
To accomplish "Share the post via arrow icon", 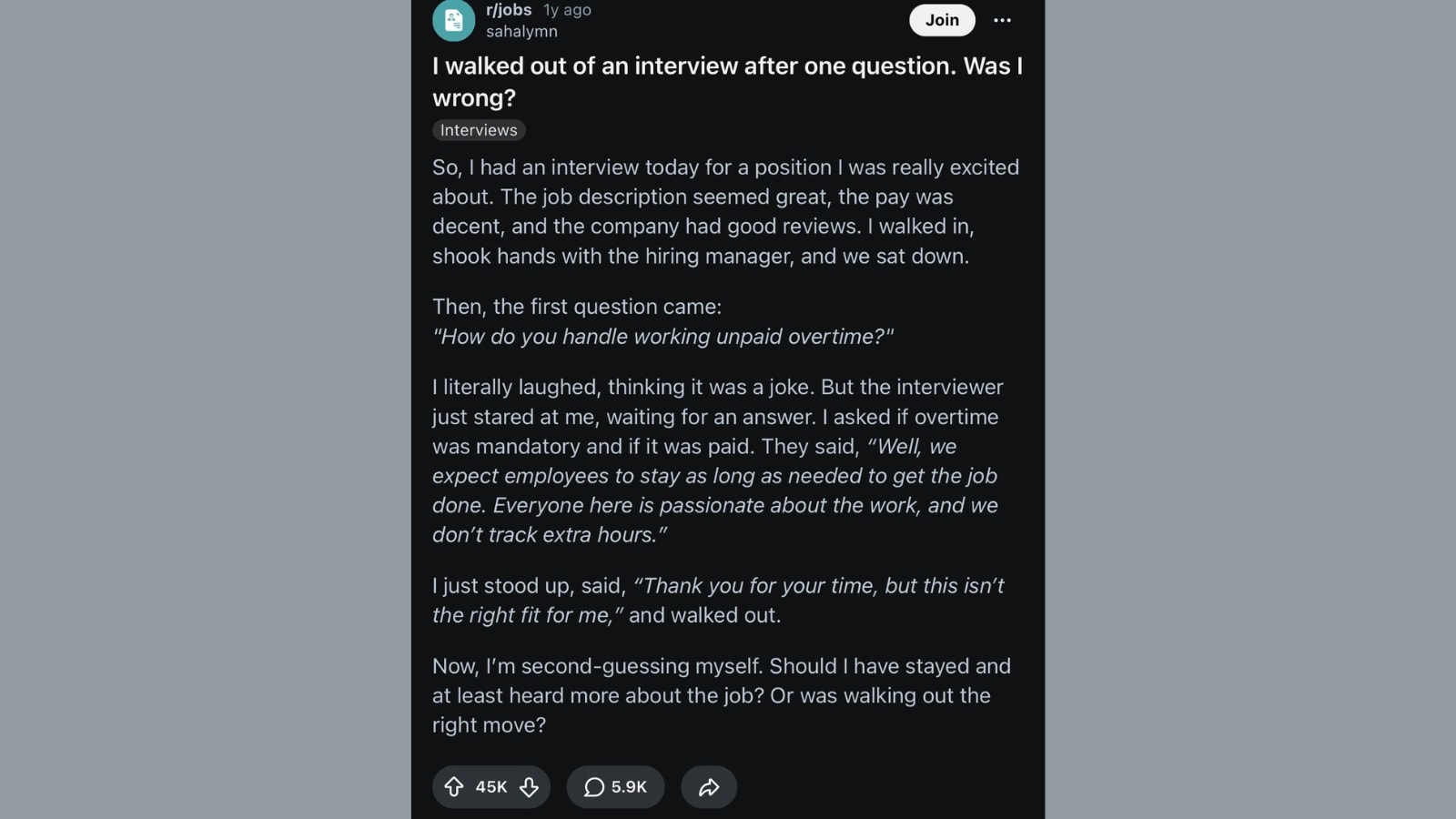I will (x=709, y=787).
